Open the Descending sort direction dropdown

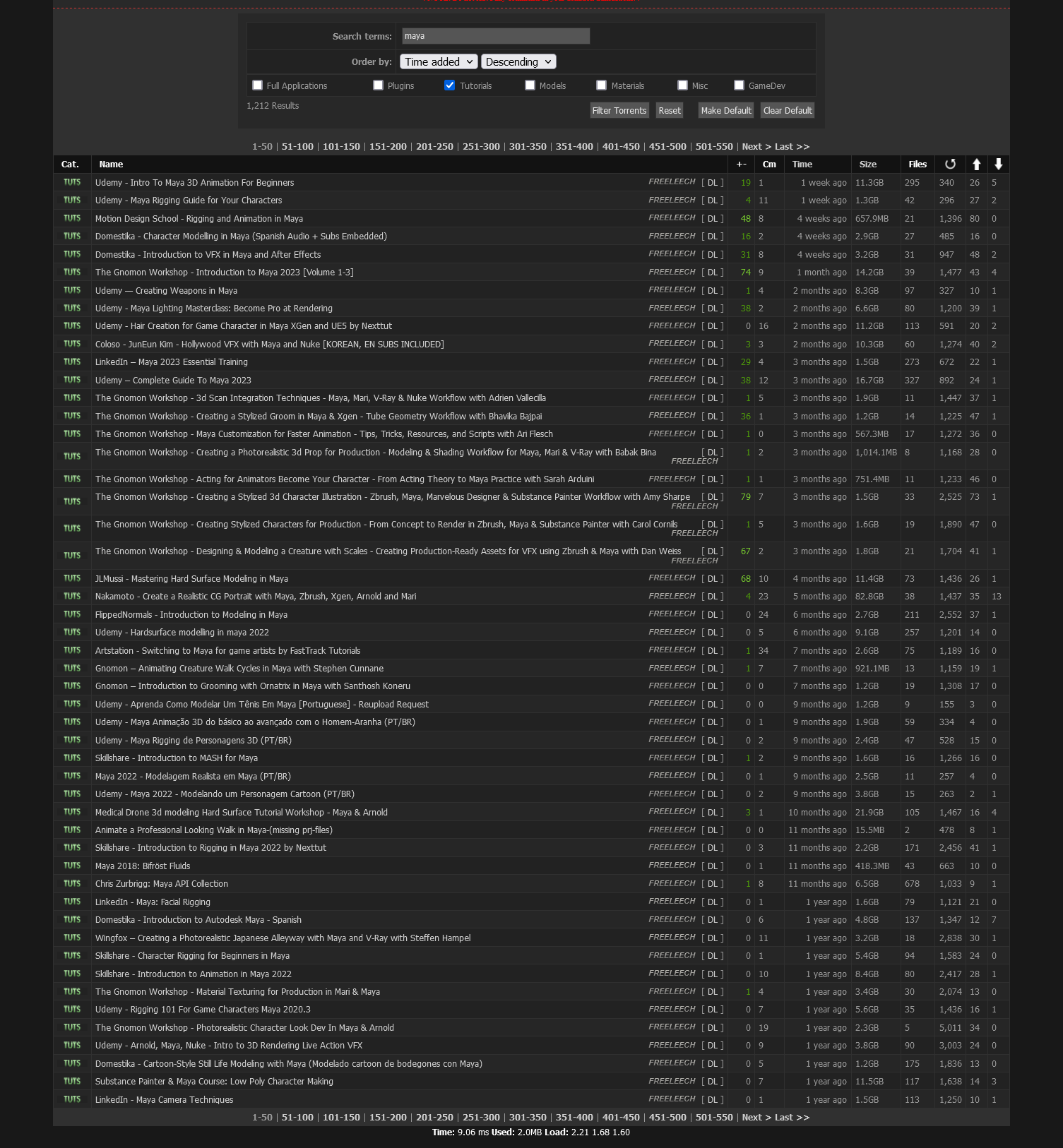(518, 62)
